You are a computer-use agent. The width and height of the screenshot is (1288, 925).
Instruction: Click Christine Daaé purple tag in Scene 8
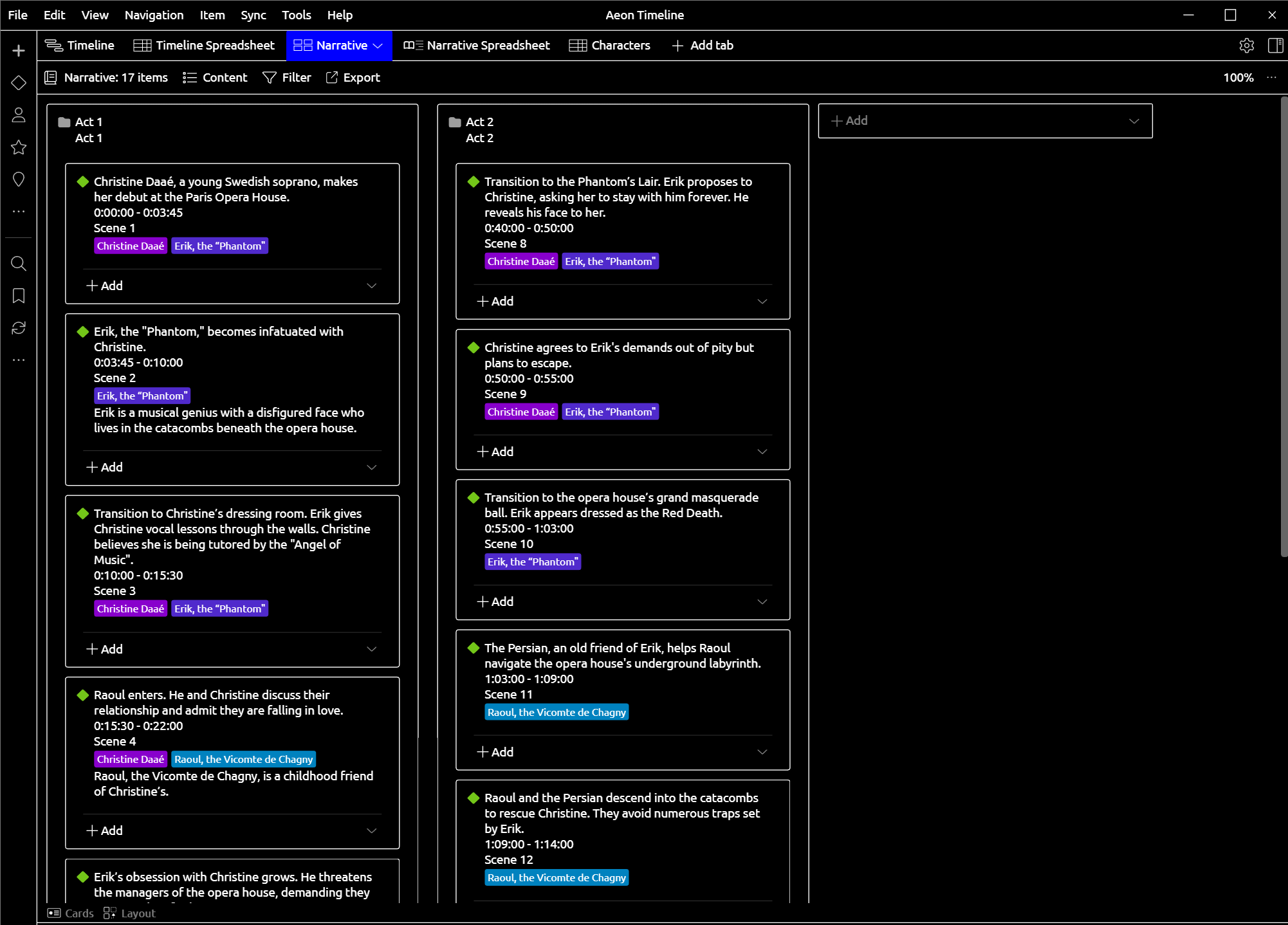pos(520,262)
